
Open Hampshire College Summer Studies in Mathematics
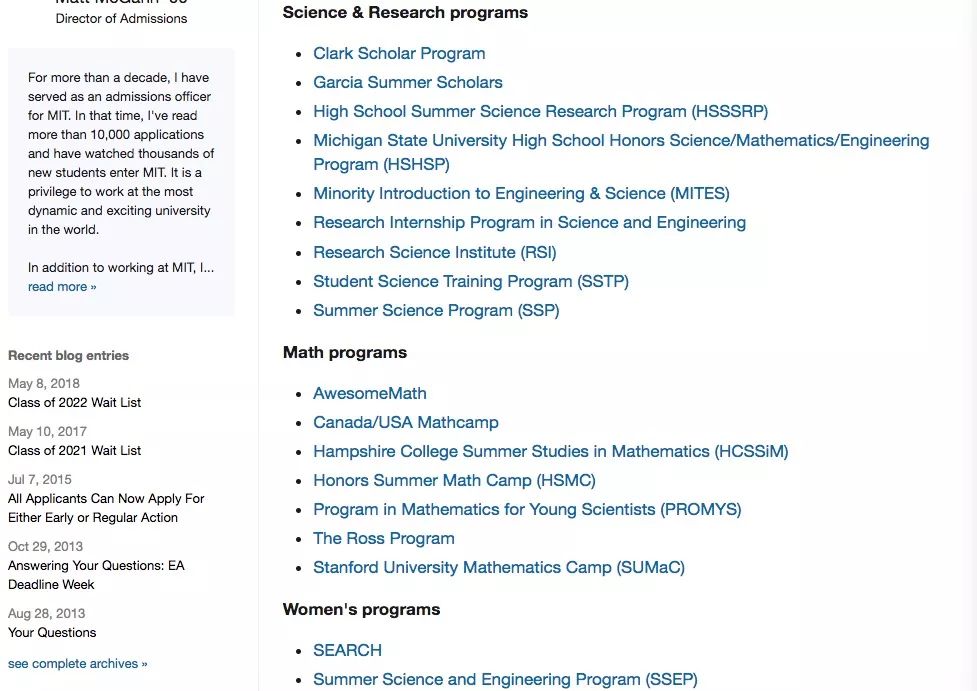pyautogui.click(x=550, y=451)
